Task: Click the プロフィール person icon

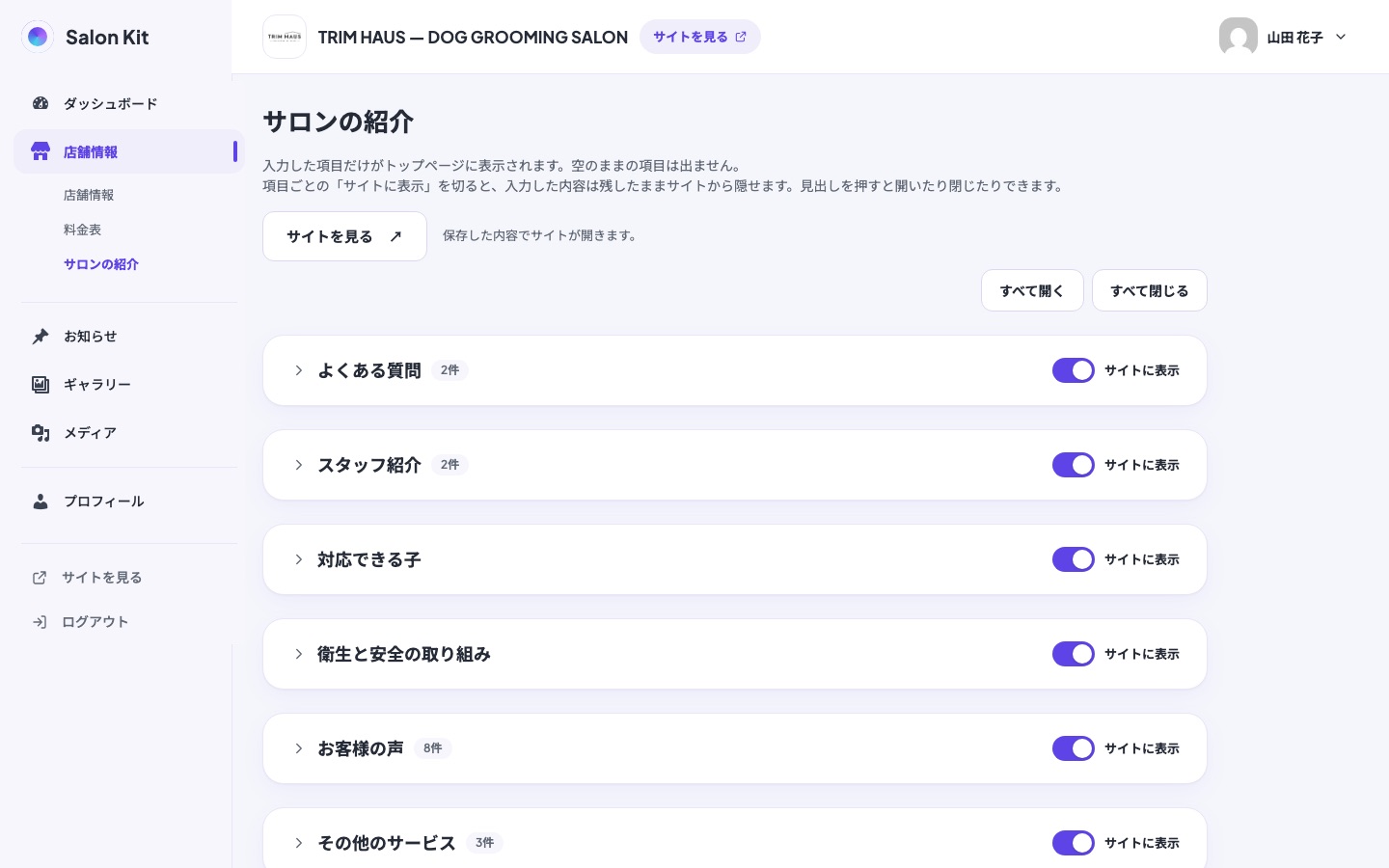Action: tap(41, 501)
